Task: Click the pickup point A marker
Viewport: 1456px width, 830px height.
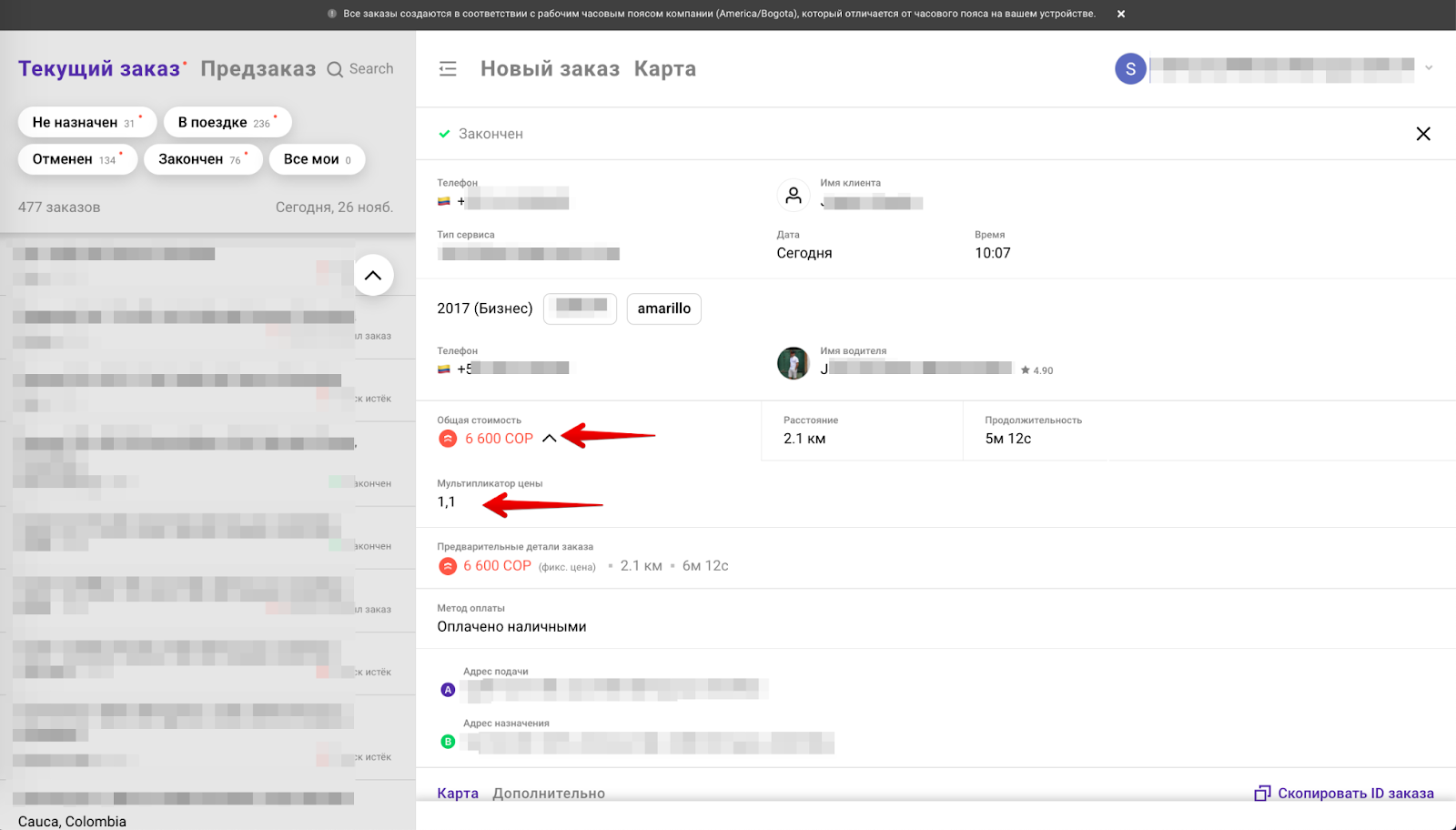Action: (448, 690)
